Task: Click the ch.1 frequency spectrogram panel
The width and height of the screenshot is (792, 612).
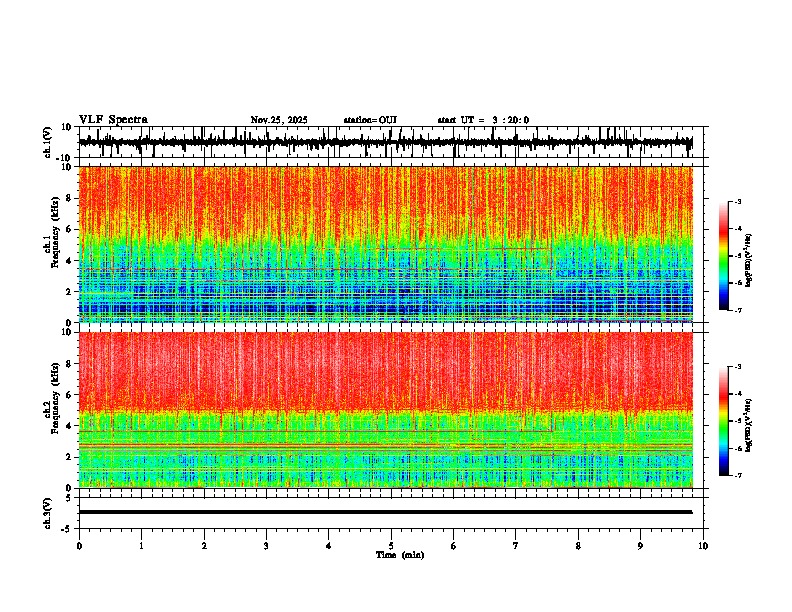Action: click(386, 244)
